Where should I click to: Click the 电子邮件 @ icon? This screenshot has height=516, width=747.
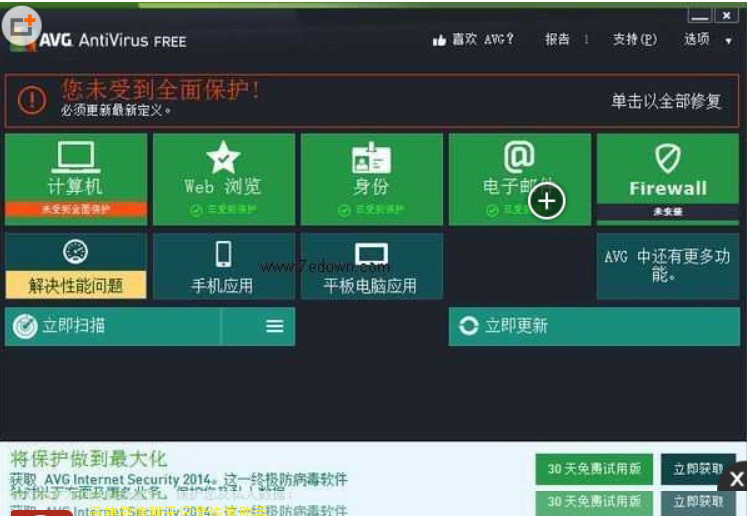click(519, 157)
